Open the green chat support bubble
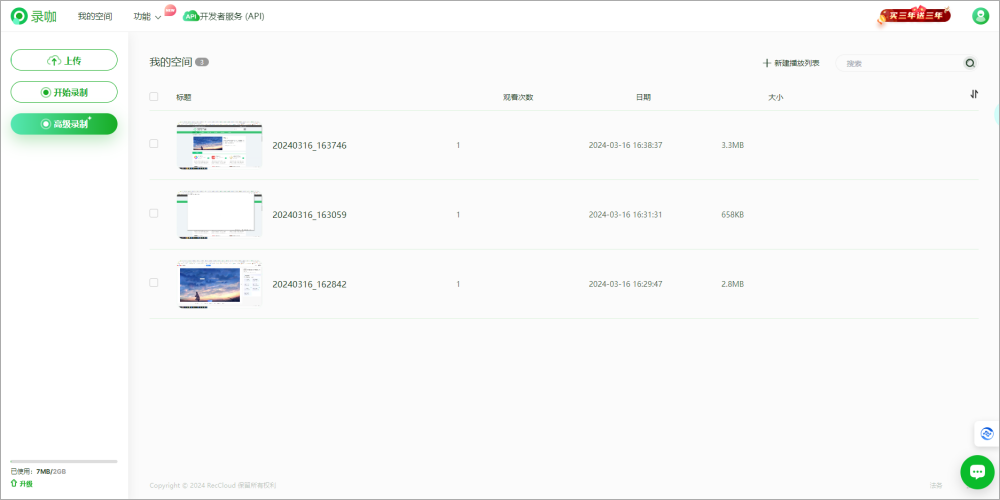 point(977,472)
